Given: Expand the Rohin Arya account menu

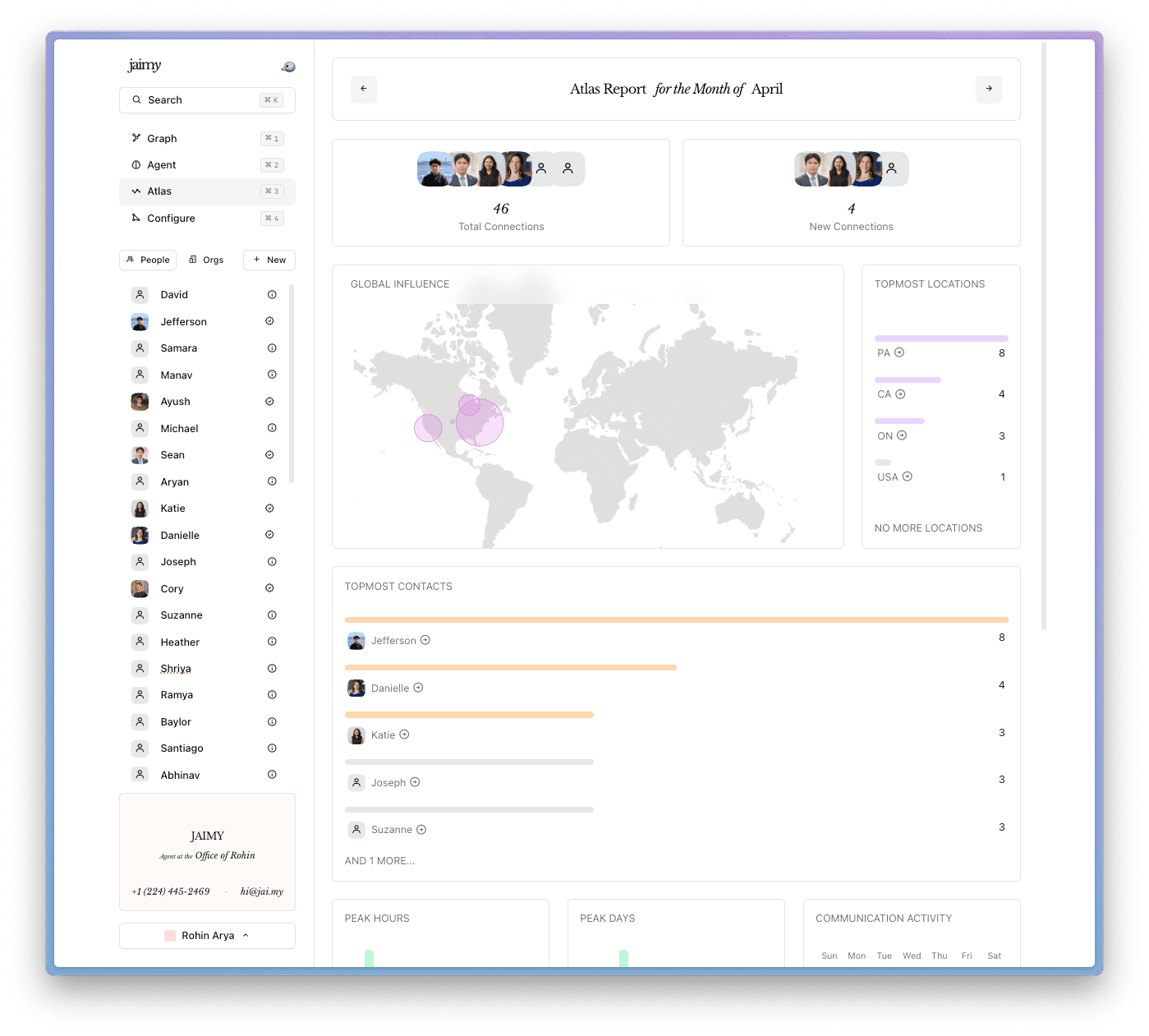Looking at the screenshot, I should 207,936.
